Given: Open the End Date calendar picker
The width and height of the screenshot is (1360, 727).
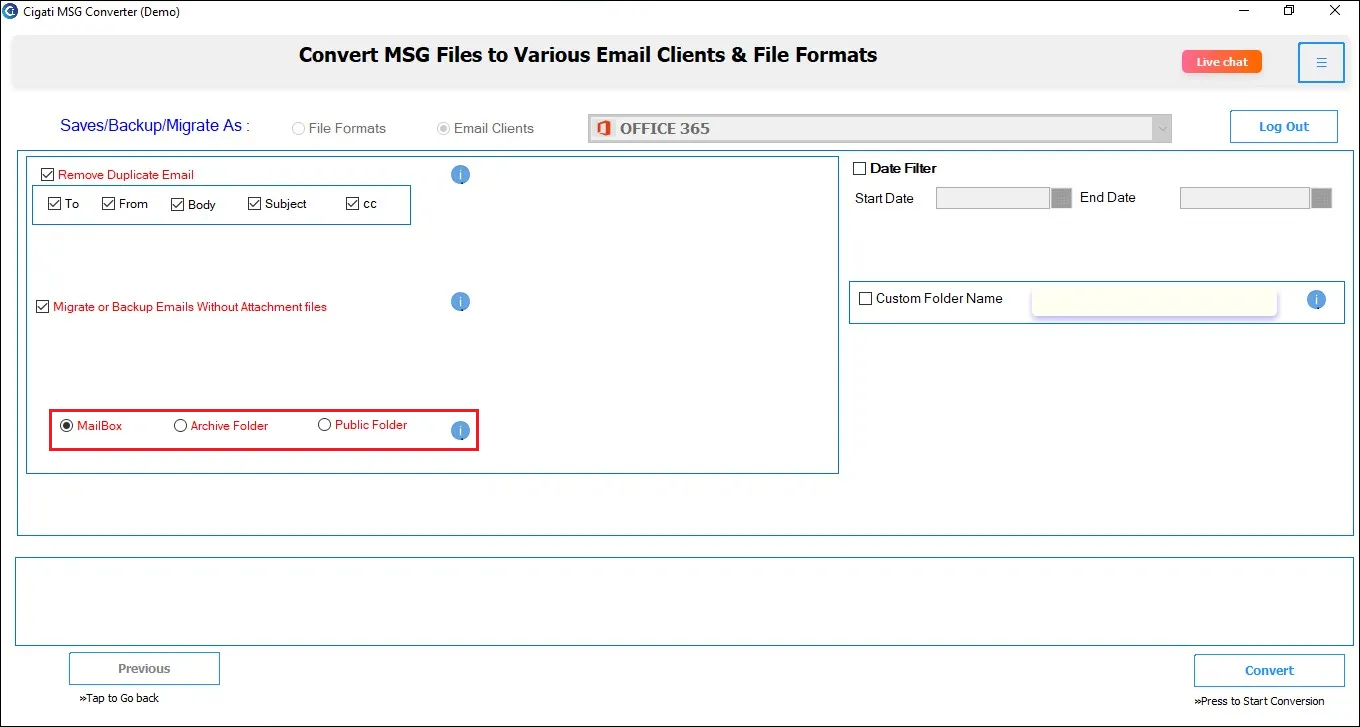Looking at the screenshot, I should (1321, 198).
